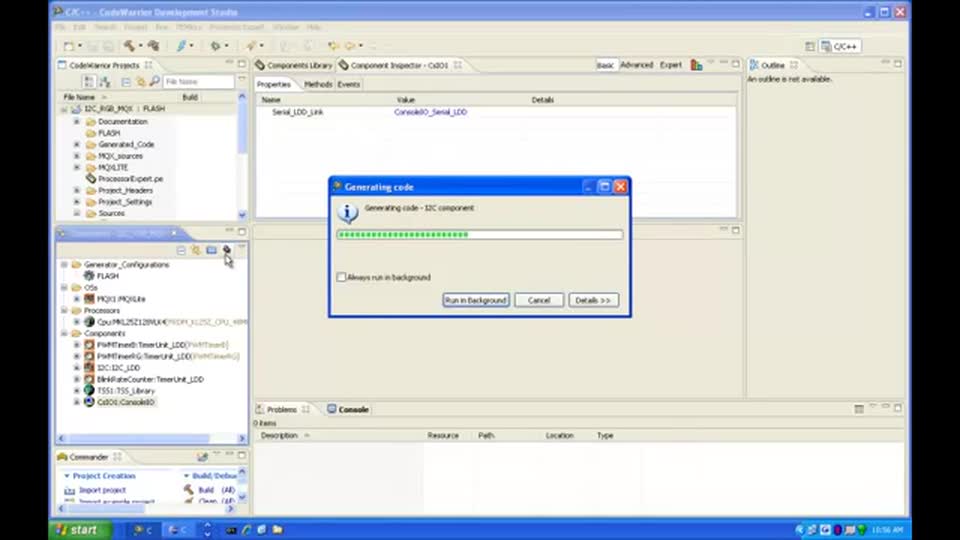Click the folder icon in the taskbar quick launch
The width and height of the screenshot is (960, 540).
tap(277, 530)
